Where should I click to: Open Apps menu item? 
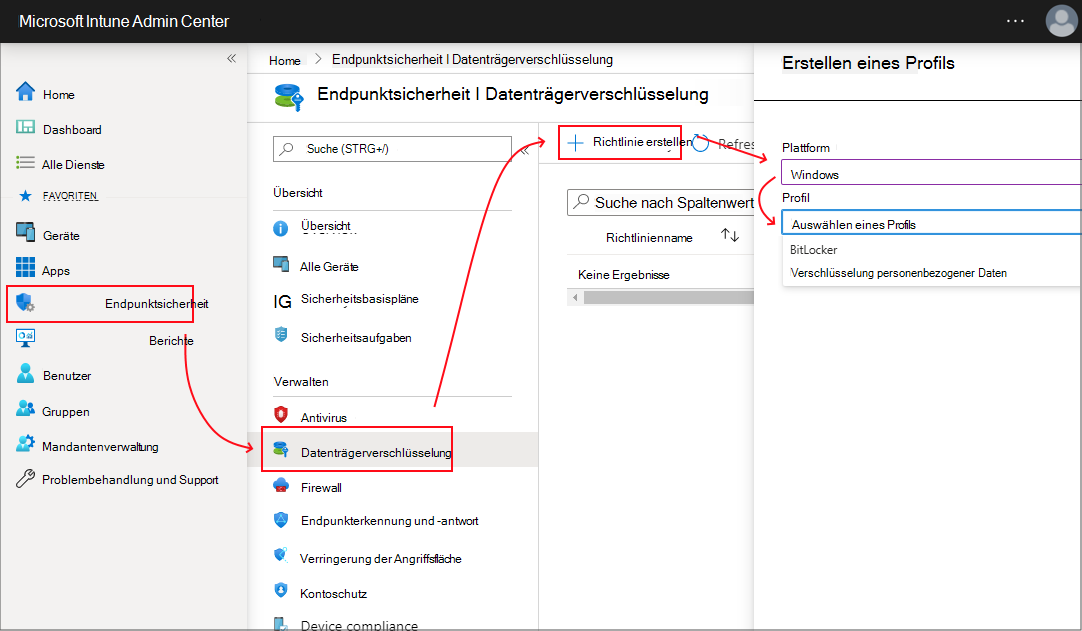[x=55, y=271]
